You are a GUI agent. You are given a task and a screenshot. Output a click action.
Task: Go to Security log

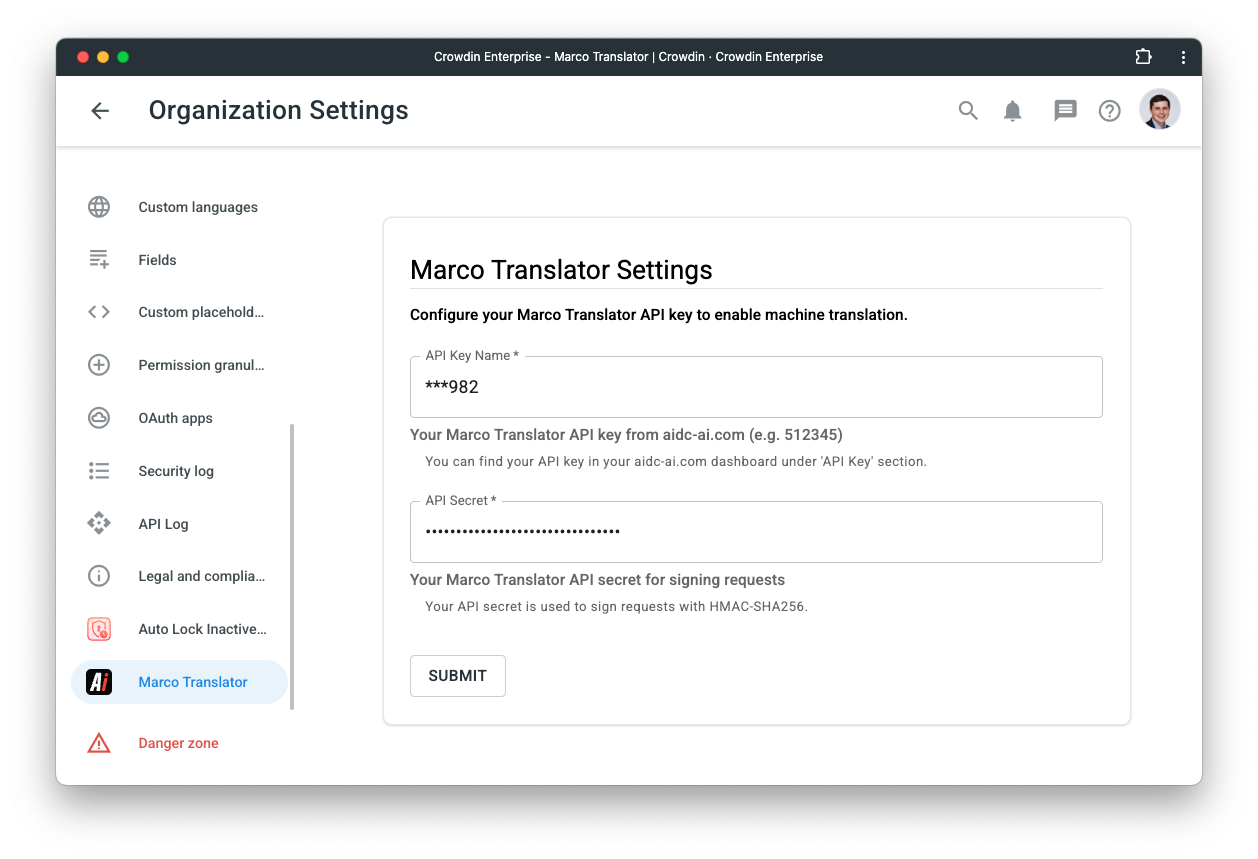point(179,471)
